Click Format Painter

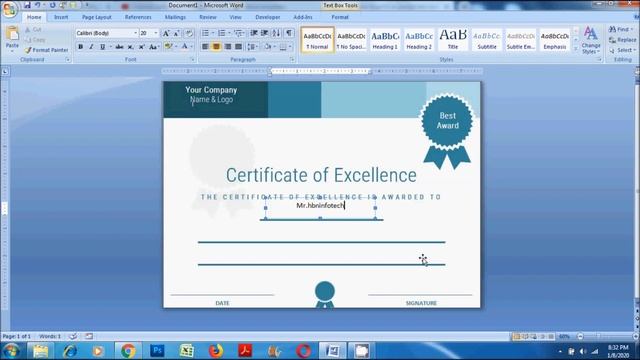point(46,50)
